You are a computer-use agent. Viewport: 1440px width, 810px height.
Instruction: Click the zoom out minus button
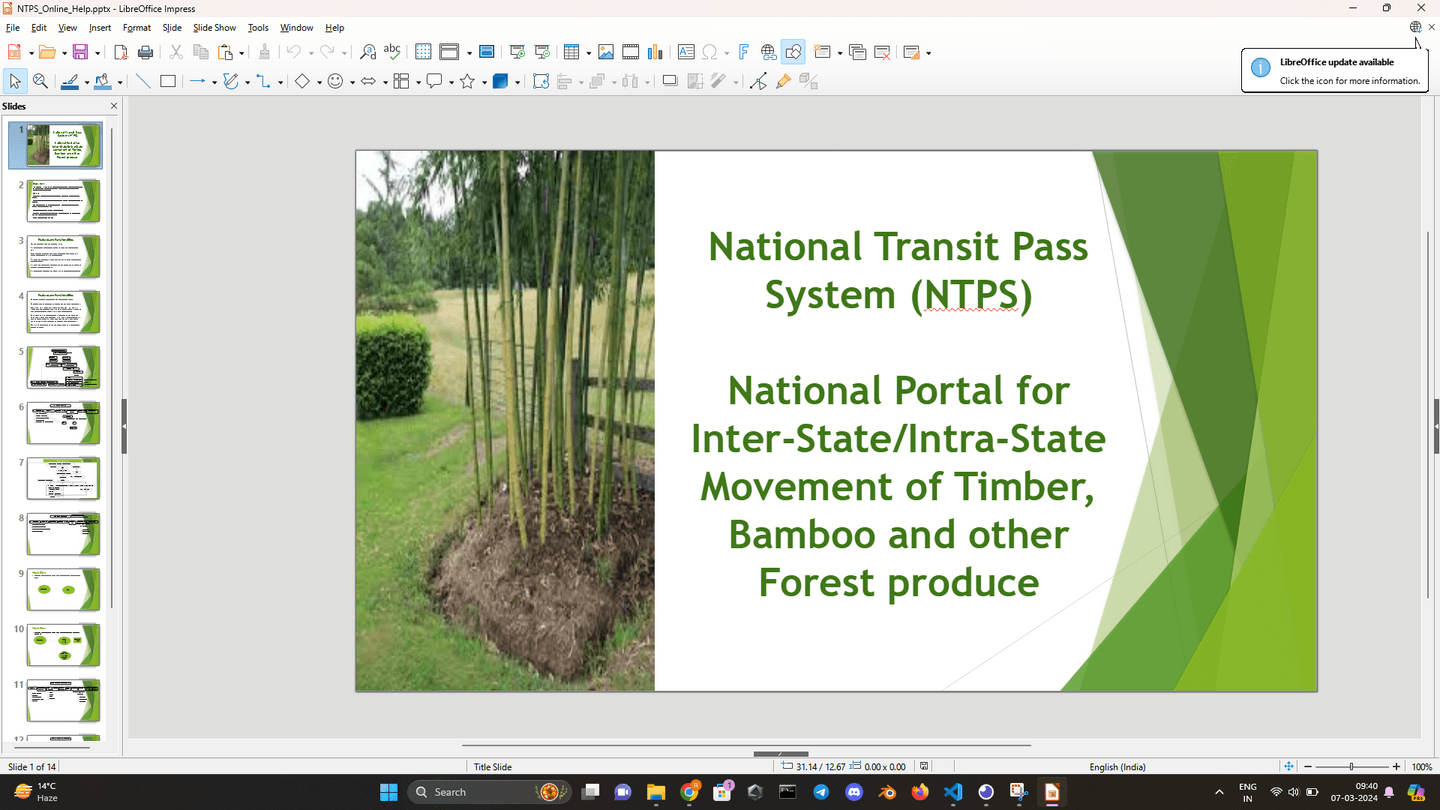[1307, 766]
